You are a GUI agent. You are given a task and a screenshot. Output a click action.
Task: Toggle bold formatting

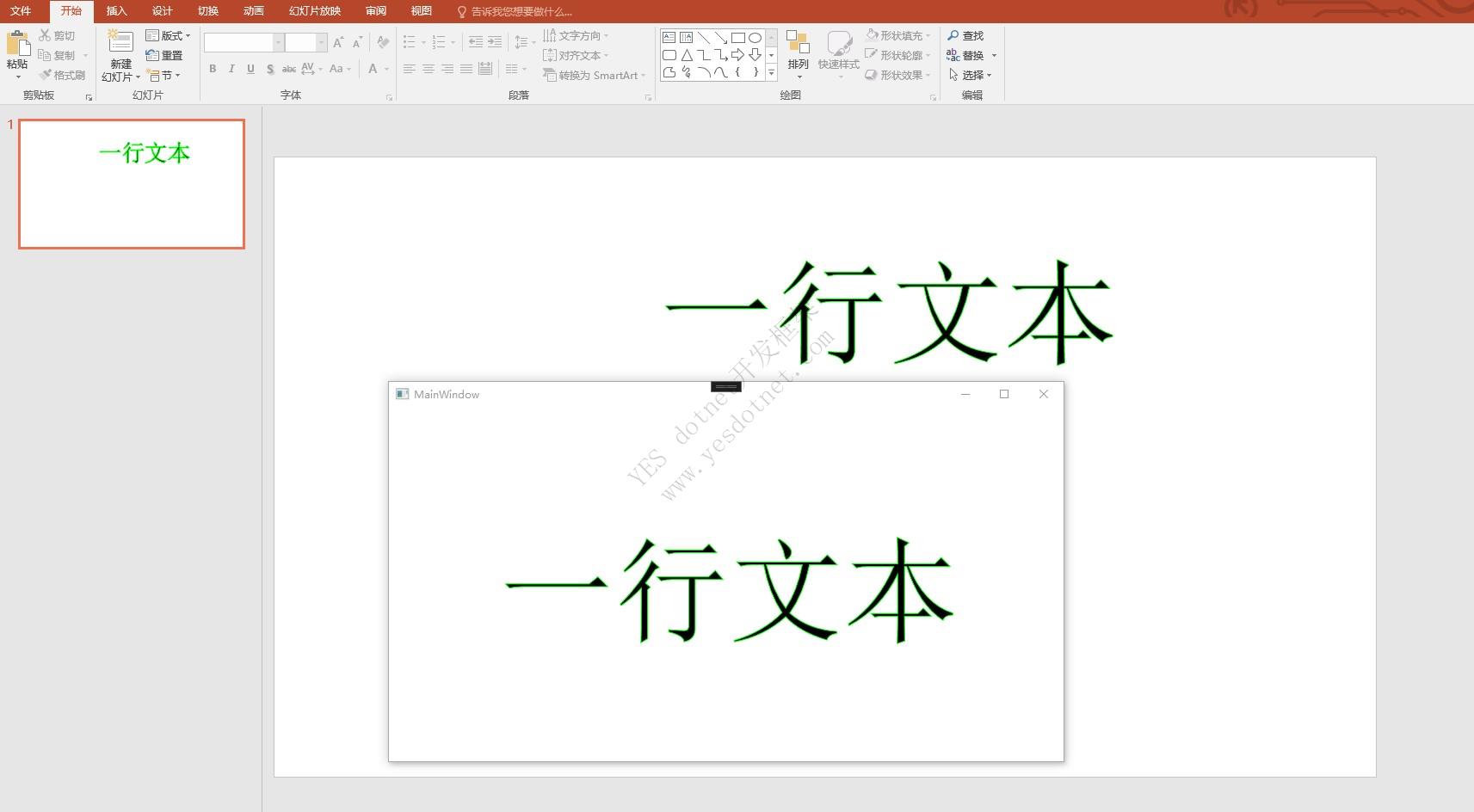[x=213, y=69]
